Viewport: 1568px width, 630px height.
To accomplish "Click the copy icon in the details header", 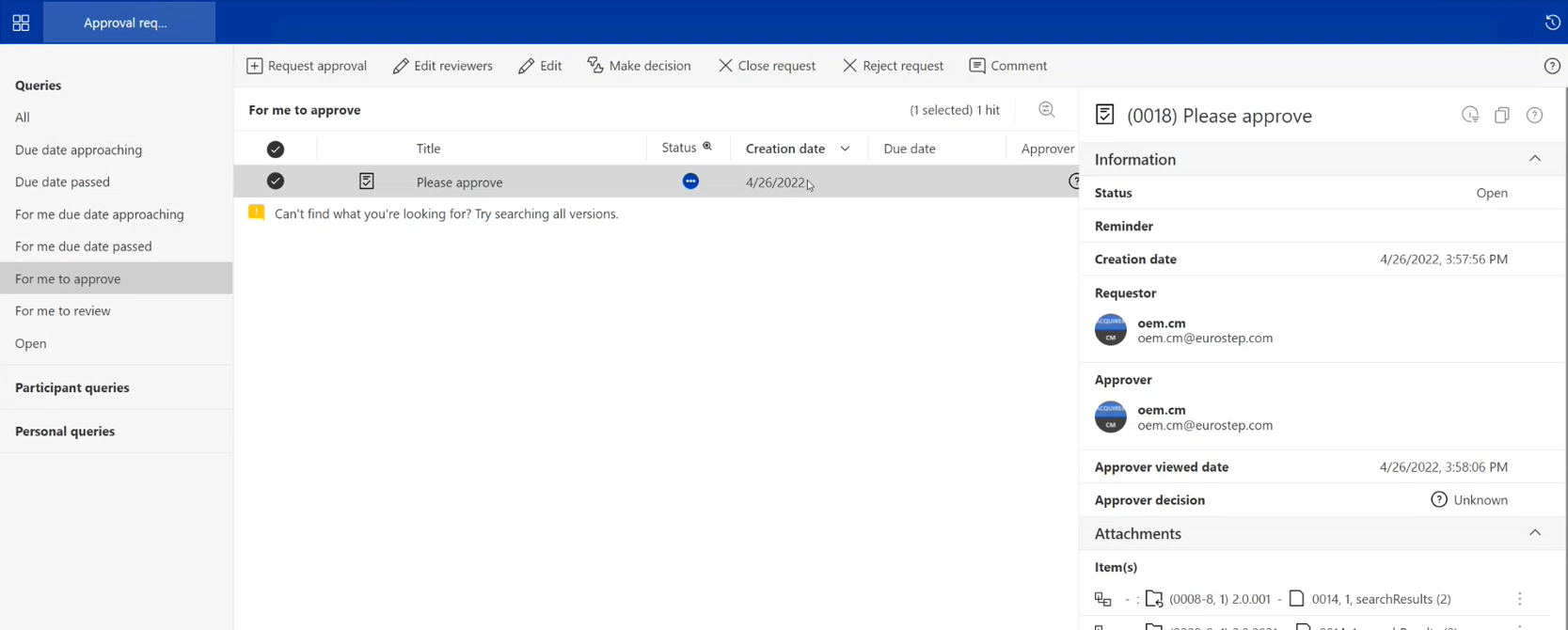I will [1502, 115].
